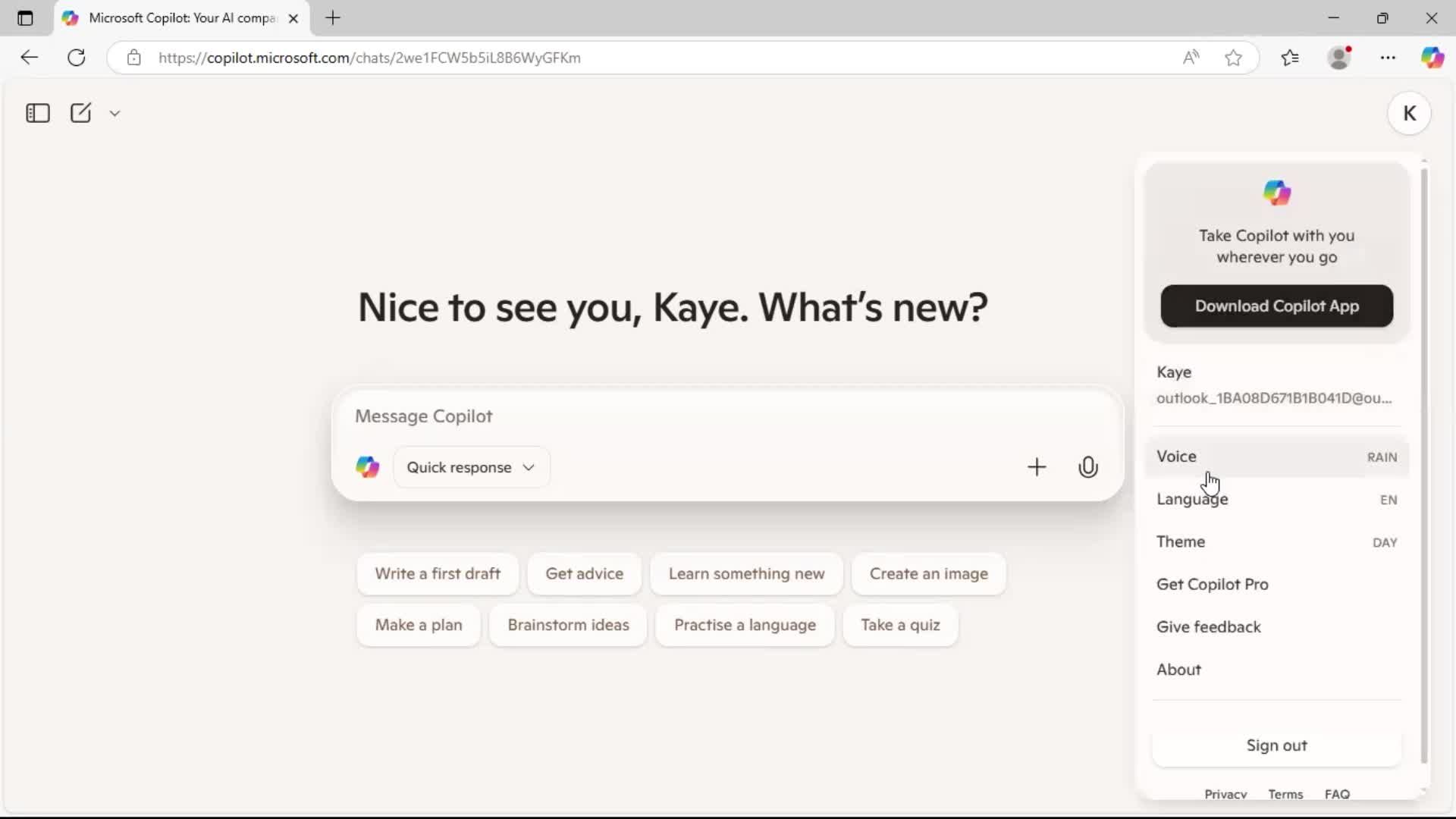This screenshot has height=819, width=1456.
Task: Open the Quick response mode dropdown
Action: [471, 467]
